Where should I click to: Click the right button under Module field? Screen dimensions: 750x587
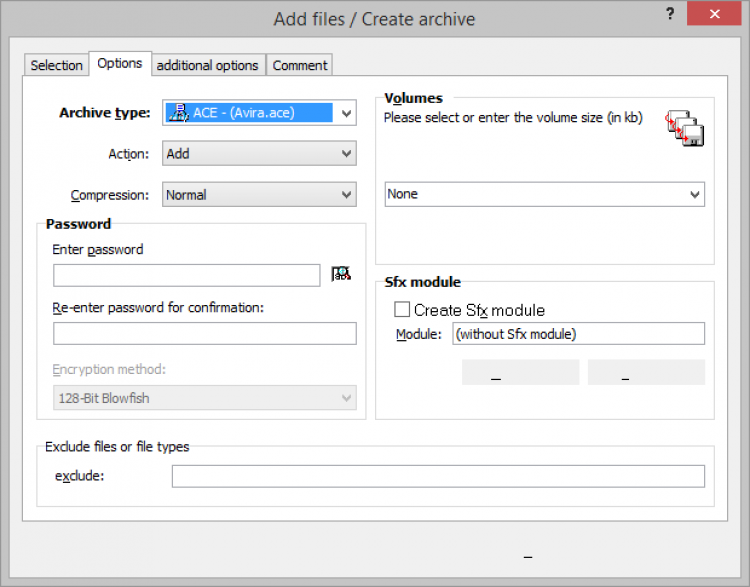(646, 372)
